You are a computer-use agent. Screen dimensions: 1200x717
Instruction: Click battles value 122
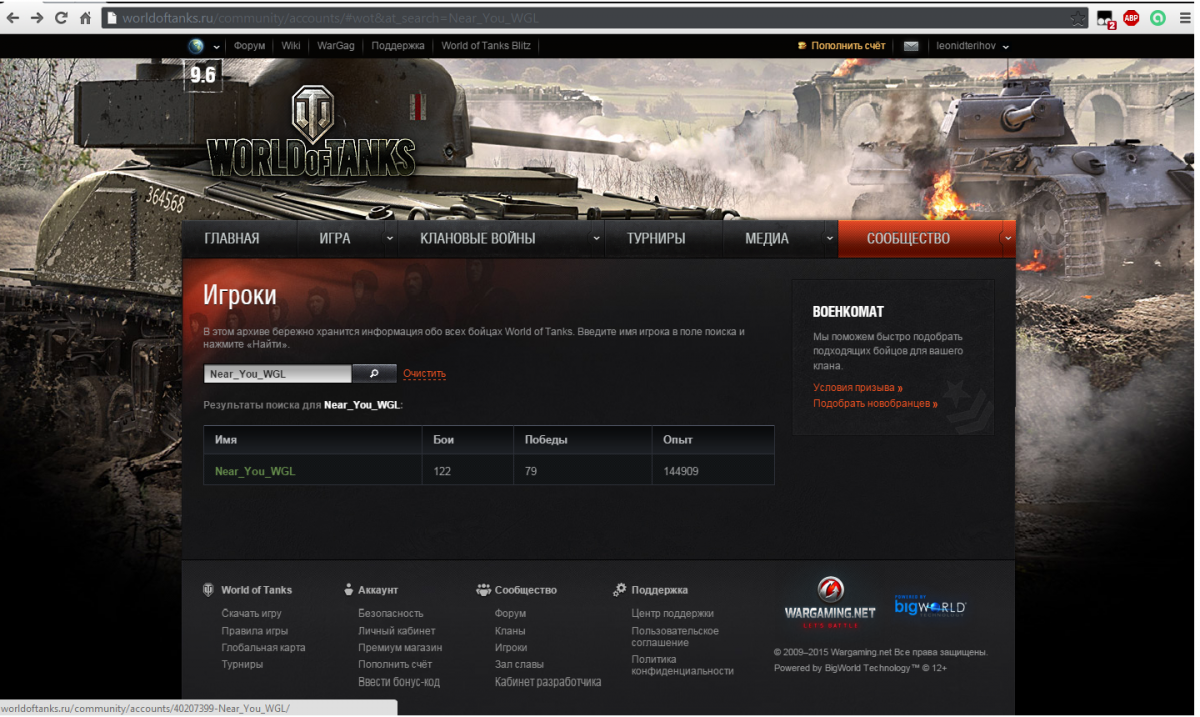pos(443,471)
